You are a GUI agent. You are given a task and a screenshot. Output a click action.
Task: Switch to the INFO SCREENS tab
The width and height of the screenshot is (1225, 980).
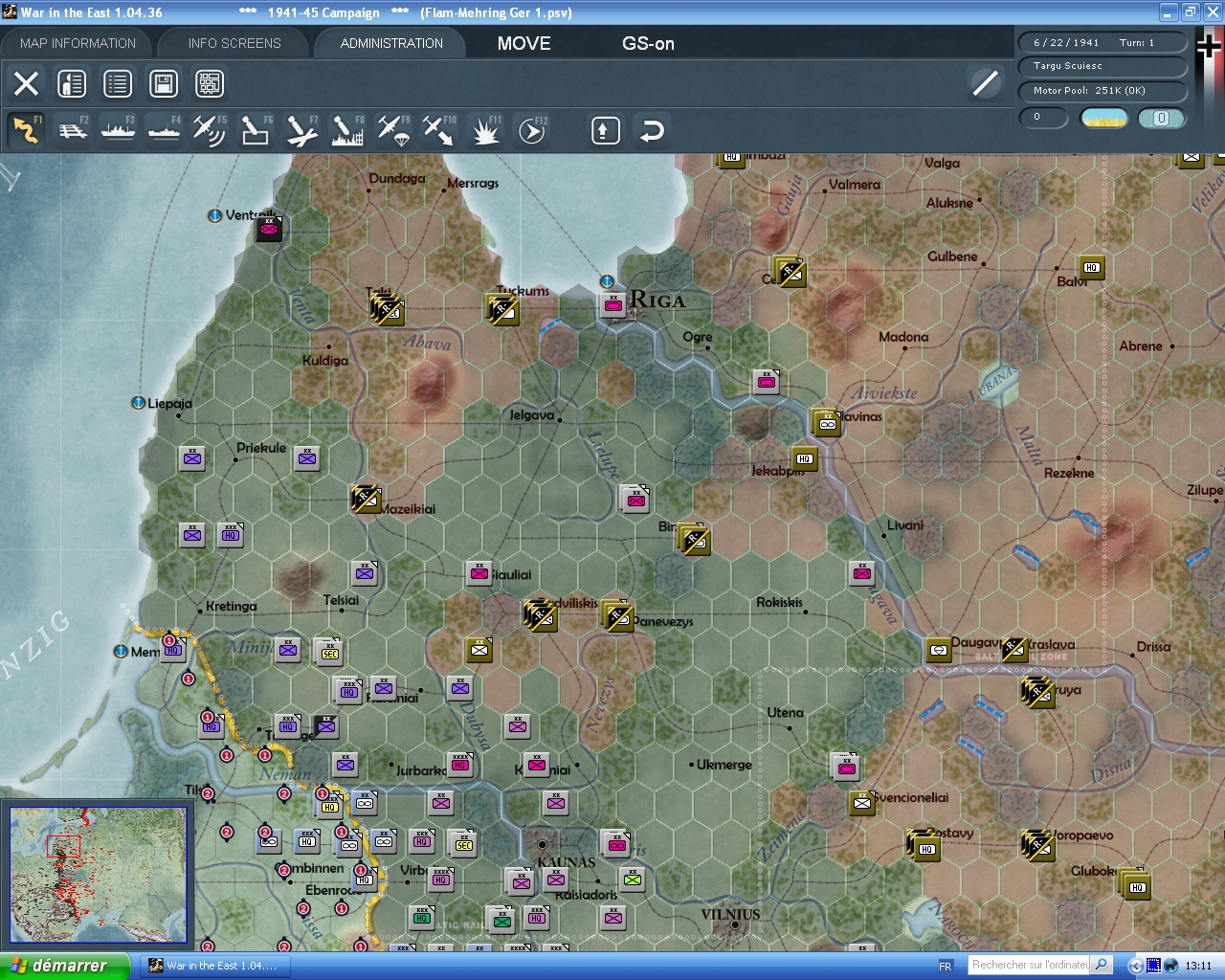tap(234, 43)
